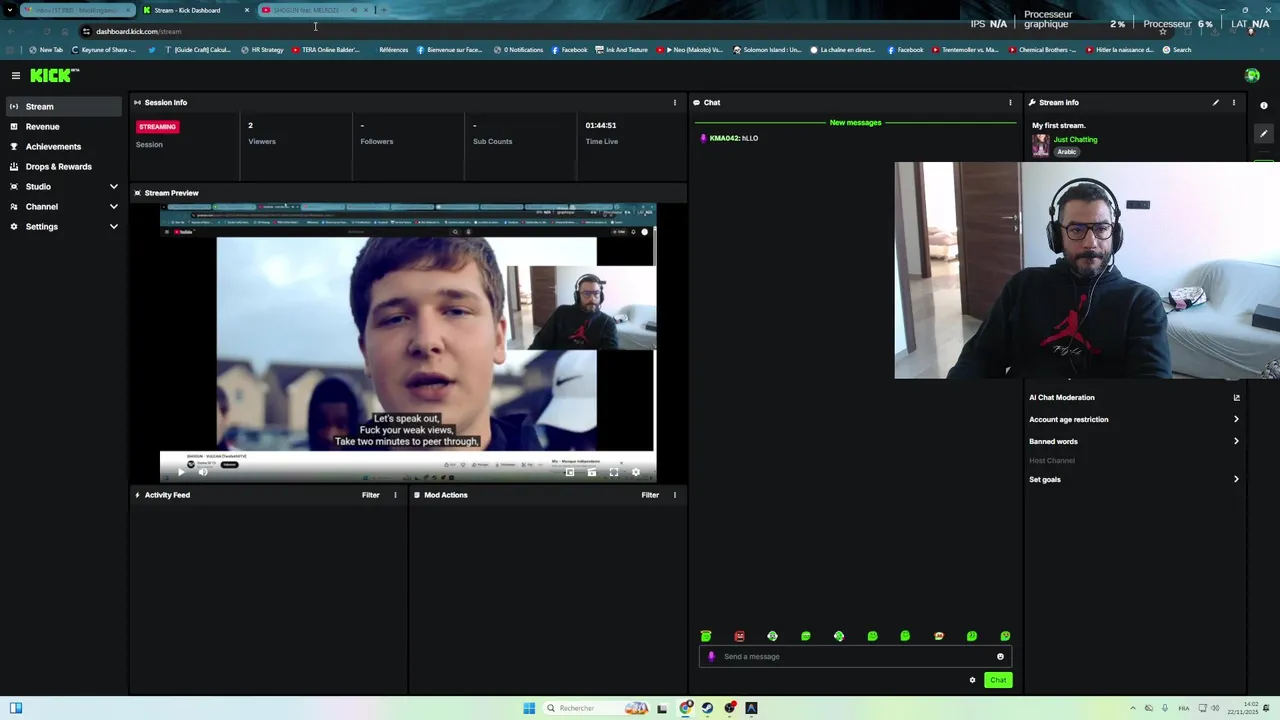1280x720 pixels.
Task: Insert the sixth green smiley emote
Action: tap(872, 636)
